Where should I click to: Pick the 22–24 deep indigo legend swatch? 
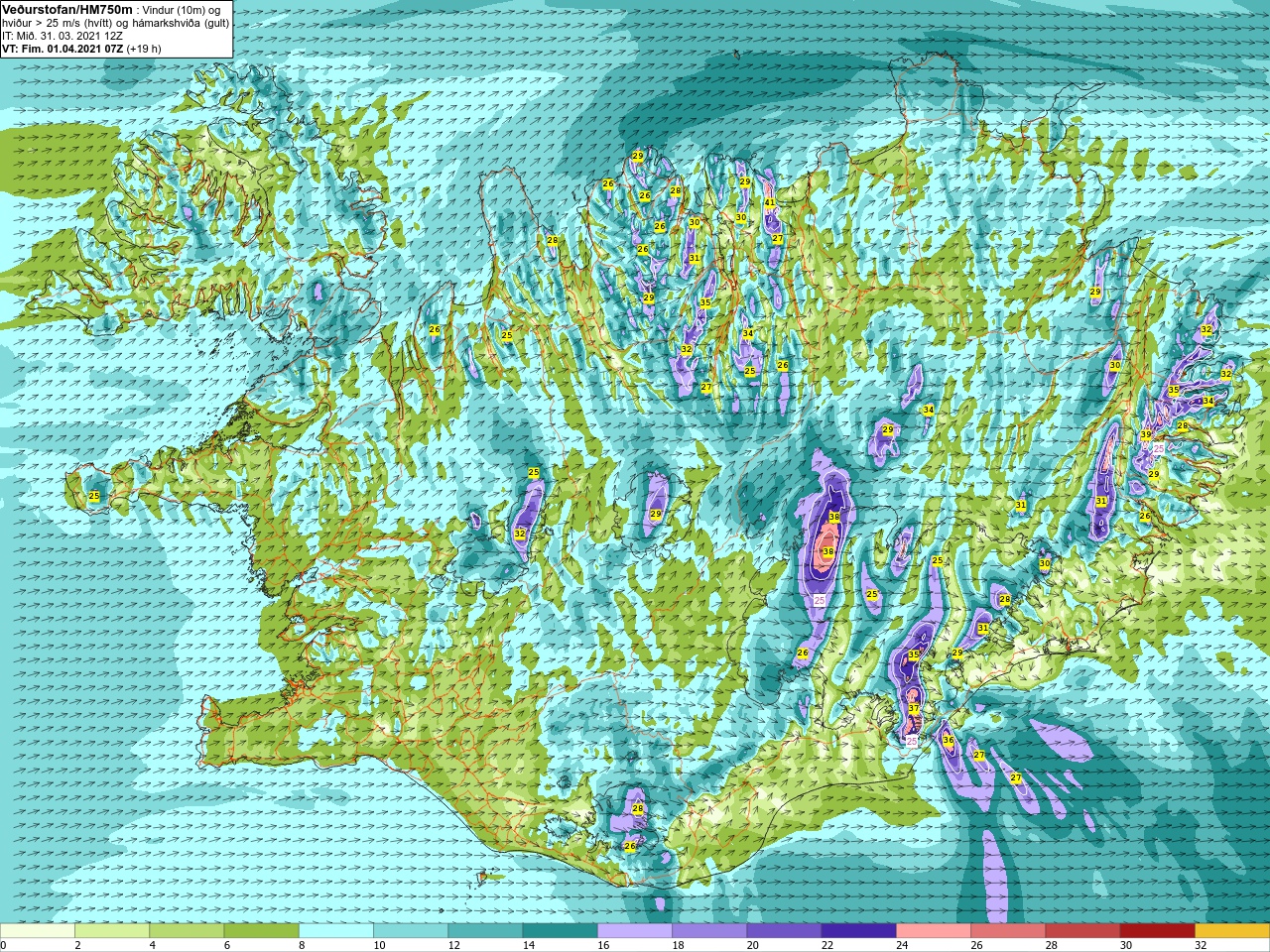click(x=858, y=931)
